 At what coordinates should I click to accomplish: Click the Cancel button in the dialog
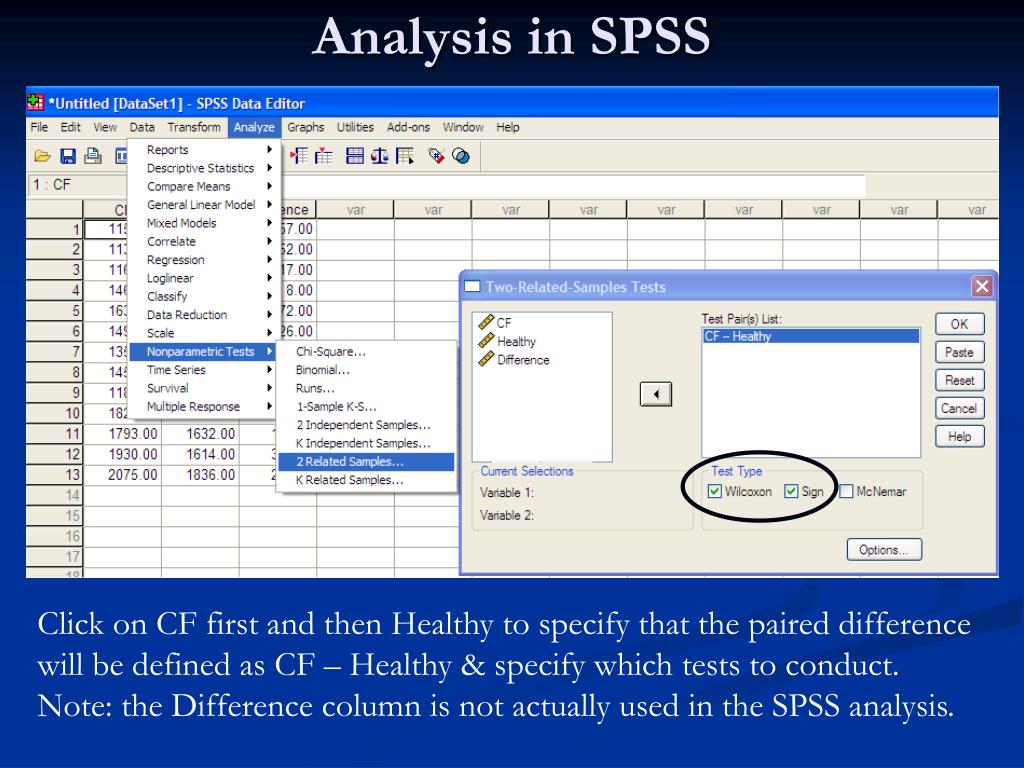pos(959,408)
